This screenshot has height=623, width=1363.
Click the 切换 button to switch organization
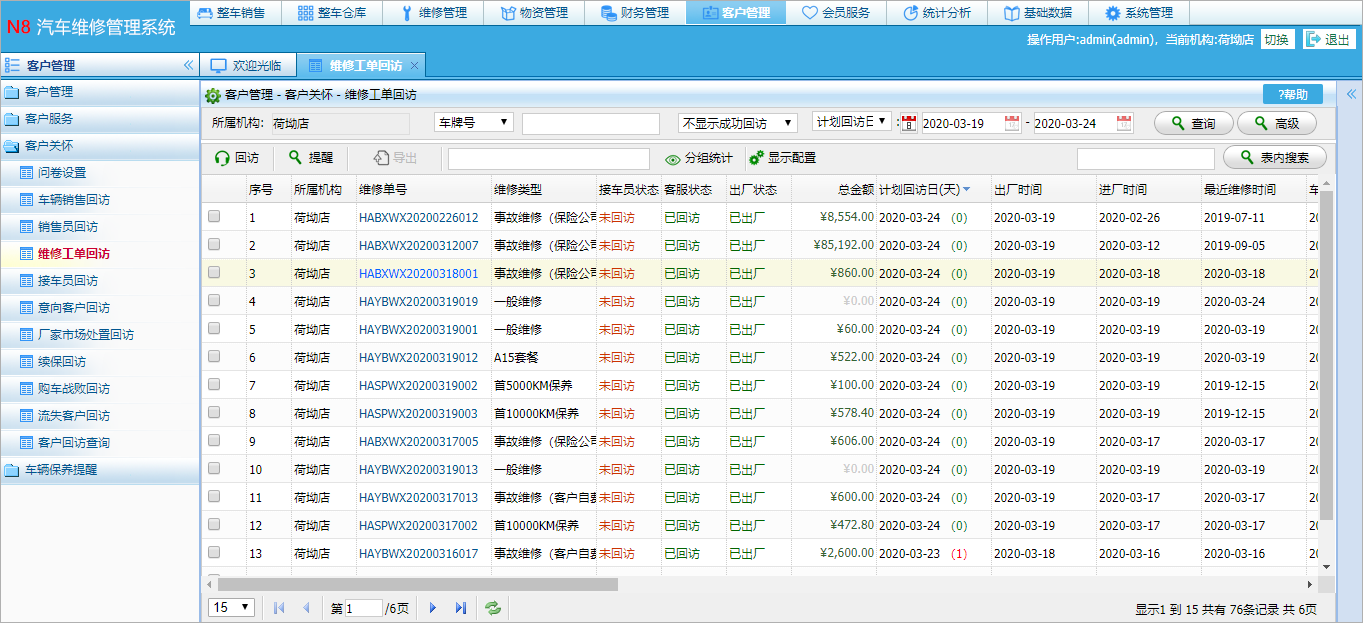pyautogui.click(x=1276, y=40)
